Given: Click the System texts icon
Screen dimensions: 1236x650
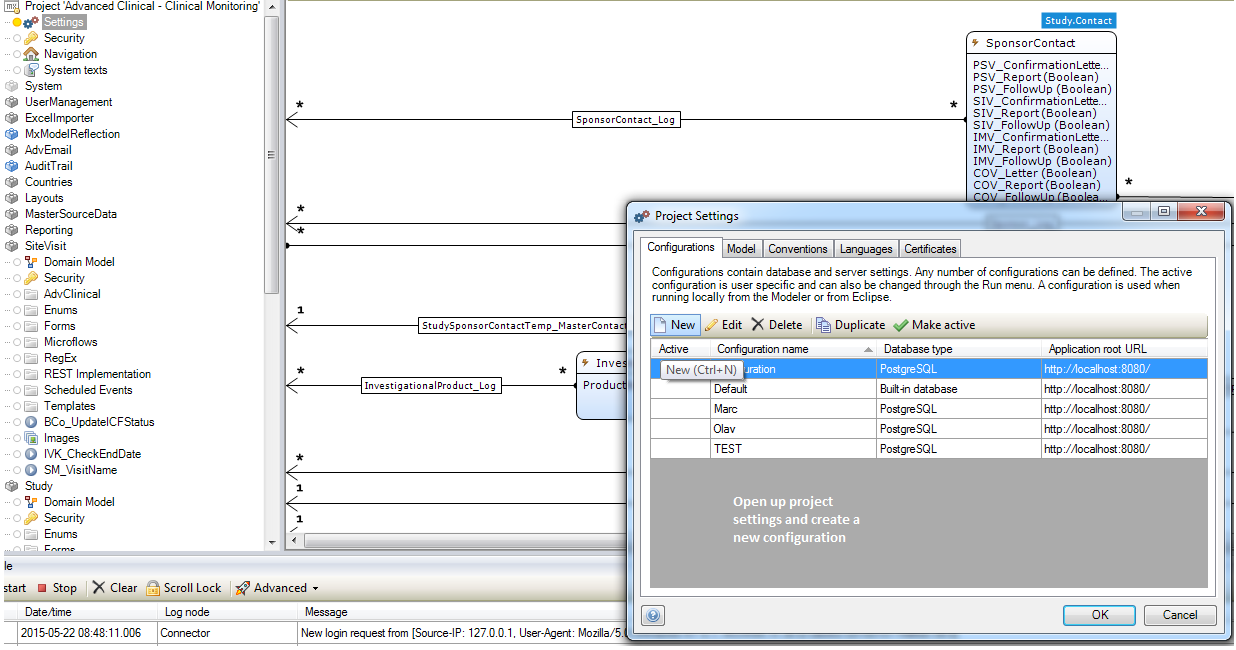Looking at the screenshot, I should [x=31, y=70].
